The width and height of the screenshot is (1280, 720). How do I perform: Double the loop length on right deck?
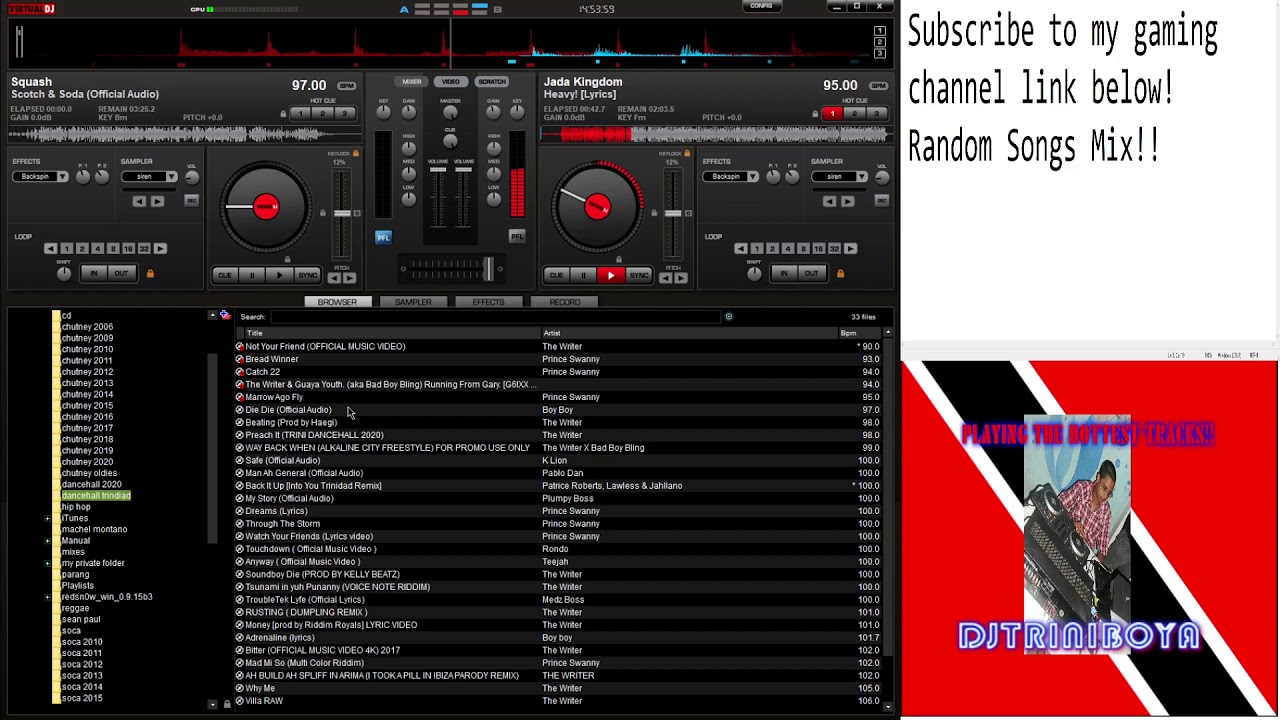pos(850,248)
